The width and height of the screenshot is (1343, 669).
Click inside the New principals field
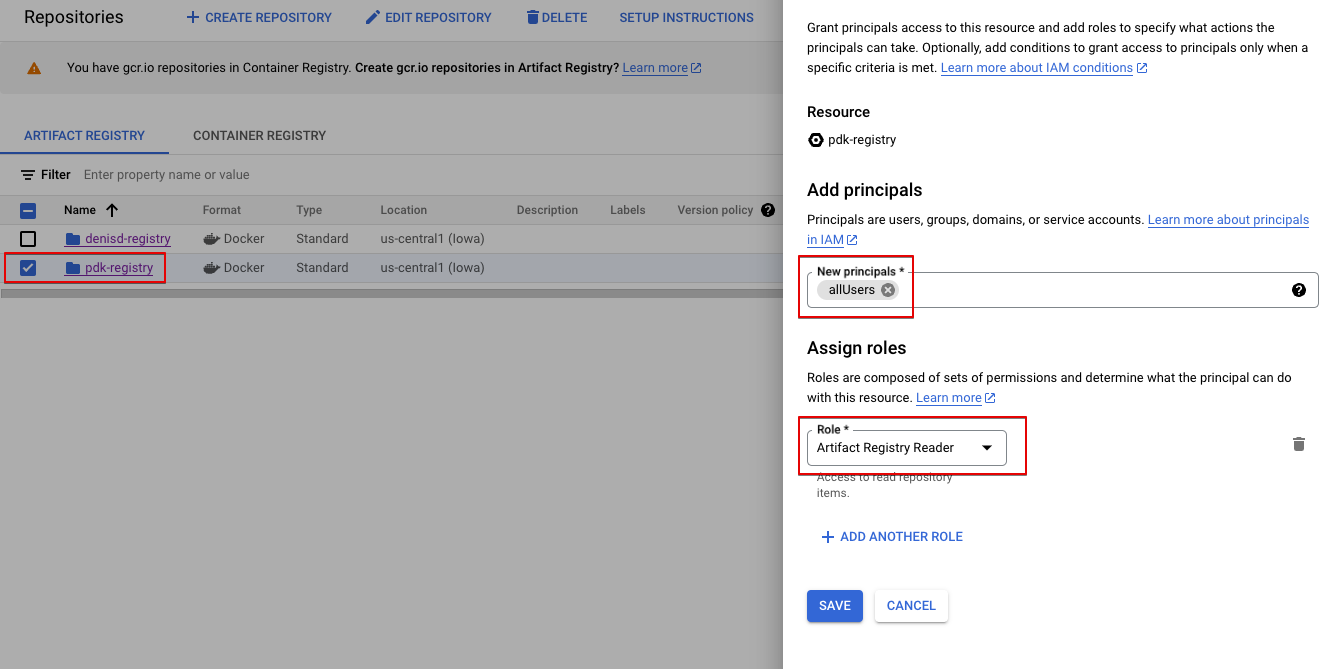coord(1063,290)
